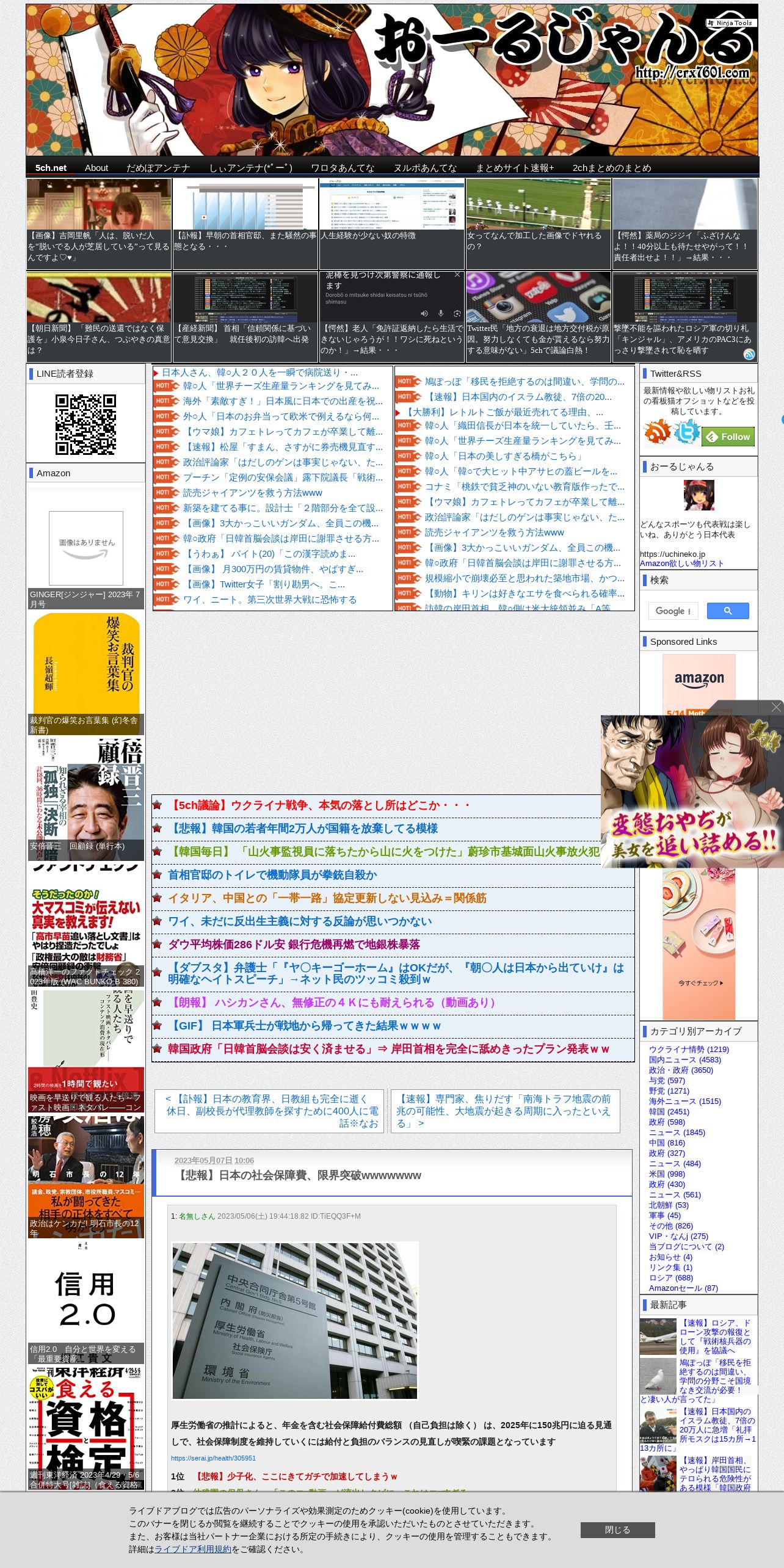Open headline 首相官邸のトイレで機動隊員が拳銃自殺か

click(x=273, y=875)
